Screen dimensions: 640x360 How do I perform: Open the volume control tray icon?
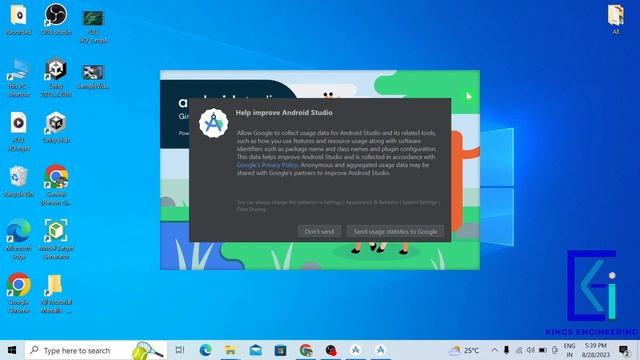coord(531,350)
